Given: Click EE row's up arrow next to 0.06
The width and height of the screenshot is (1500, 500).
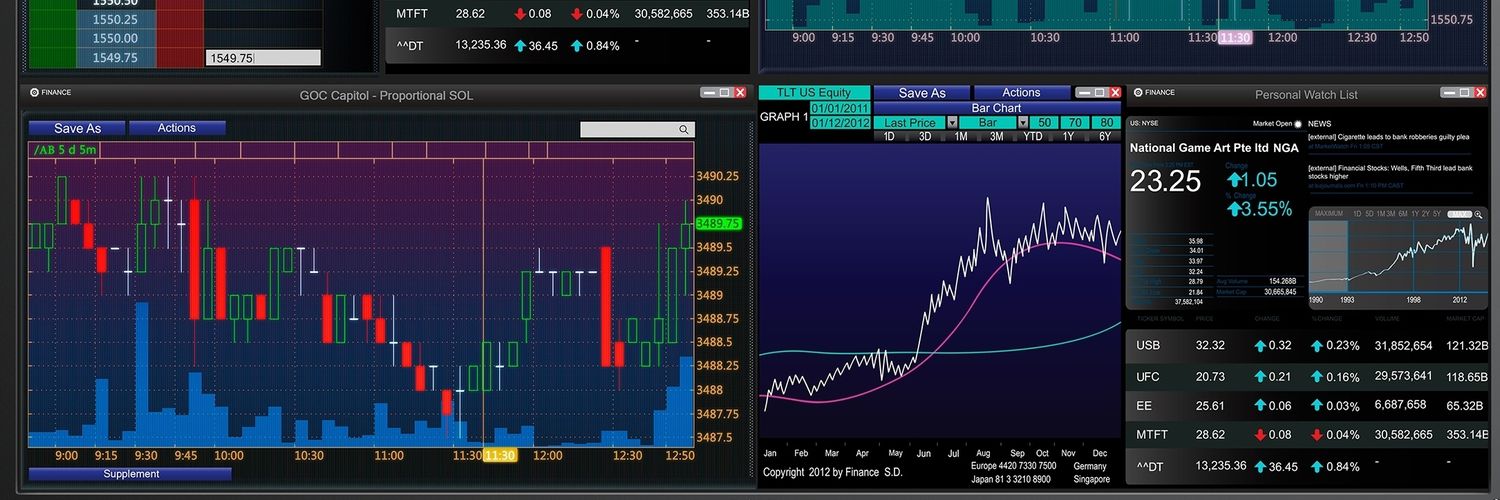Looking at the screenshot, I should pos(1260,406).
